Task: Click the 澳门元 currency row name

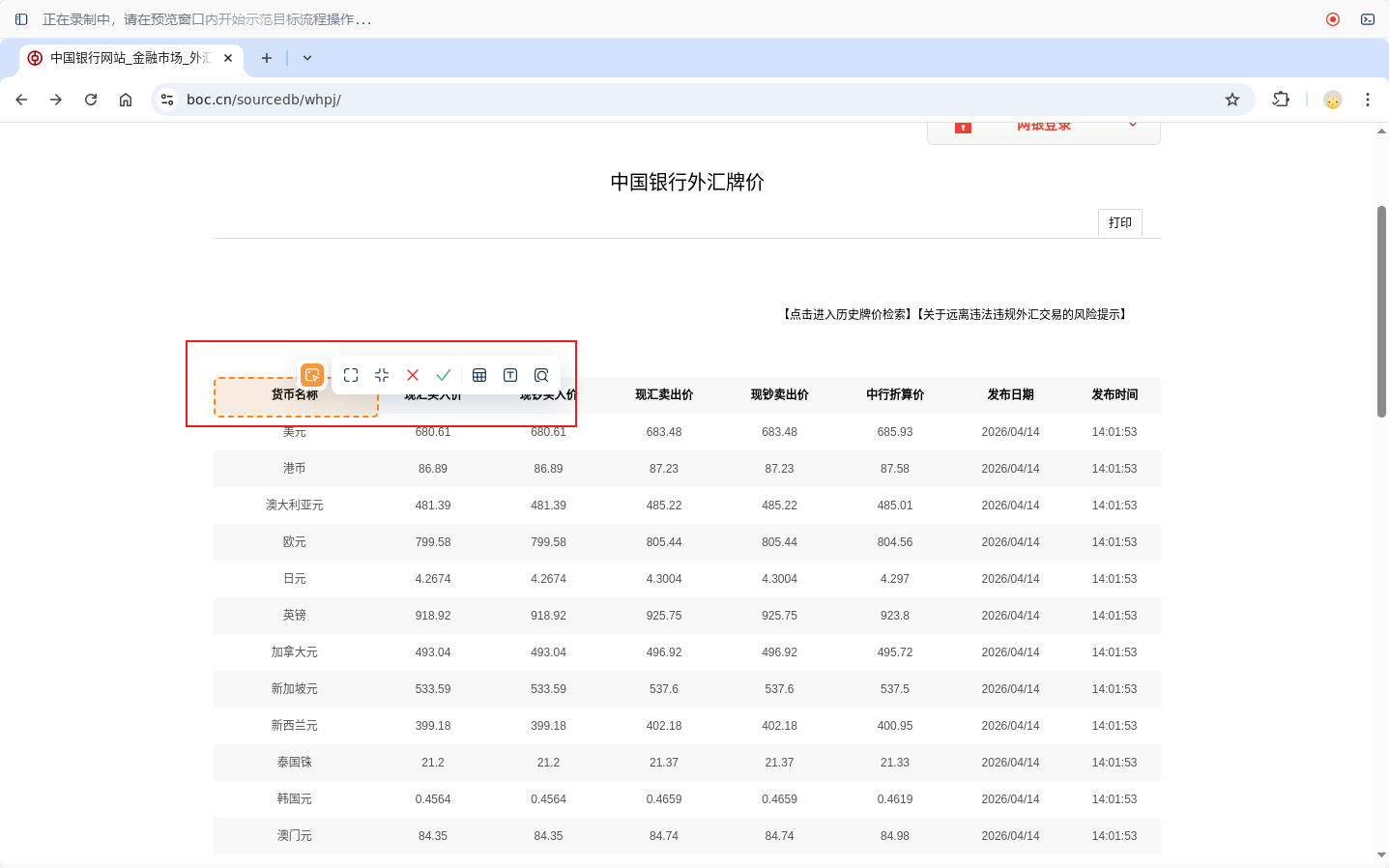Action: point(295,836)
